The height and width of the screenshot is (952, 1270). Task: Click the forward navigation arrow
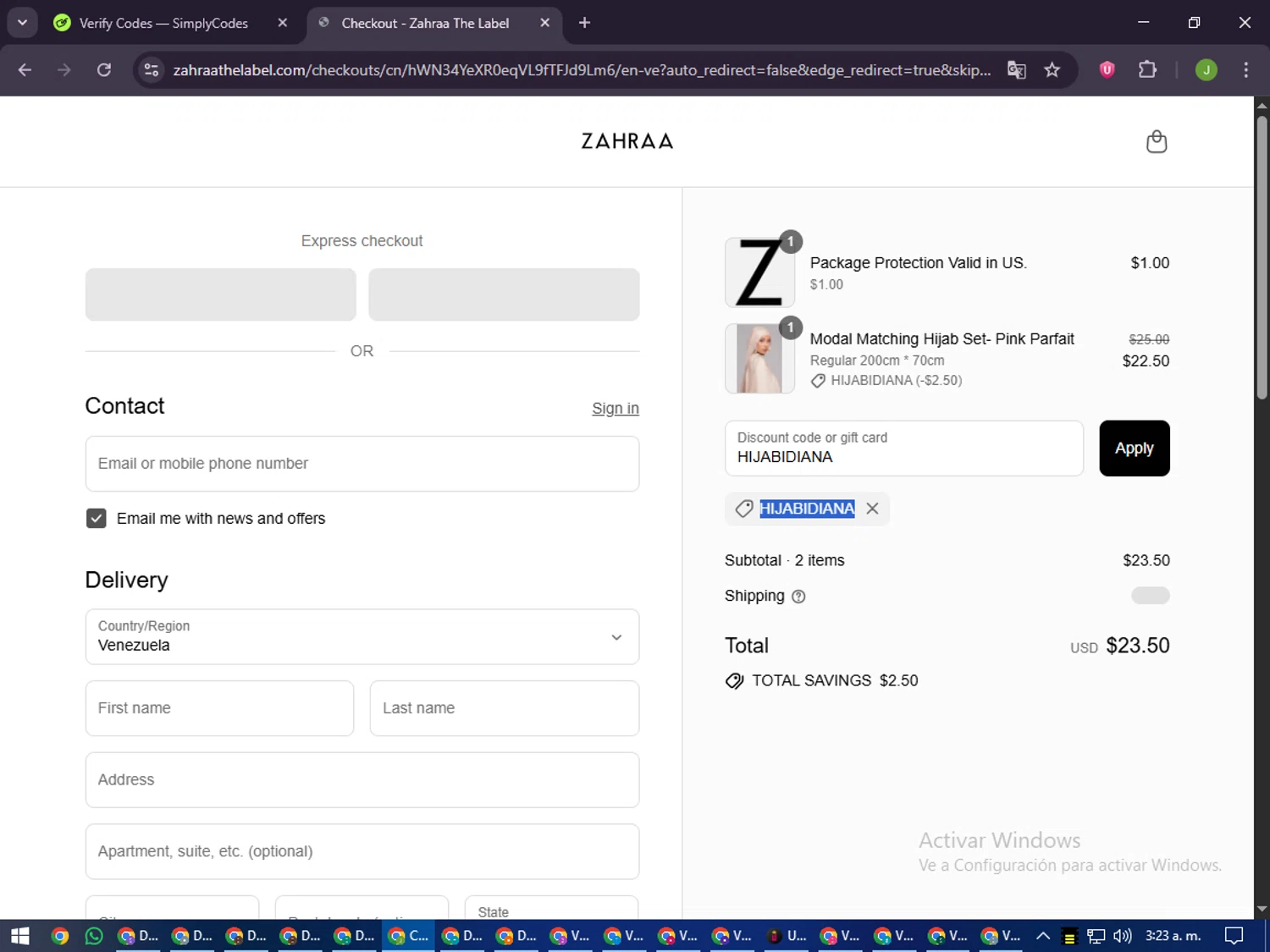64,70
